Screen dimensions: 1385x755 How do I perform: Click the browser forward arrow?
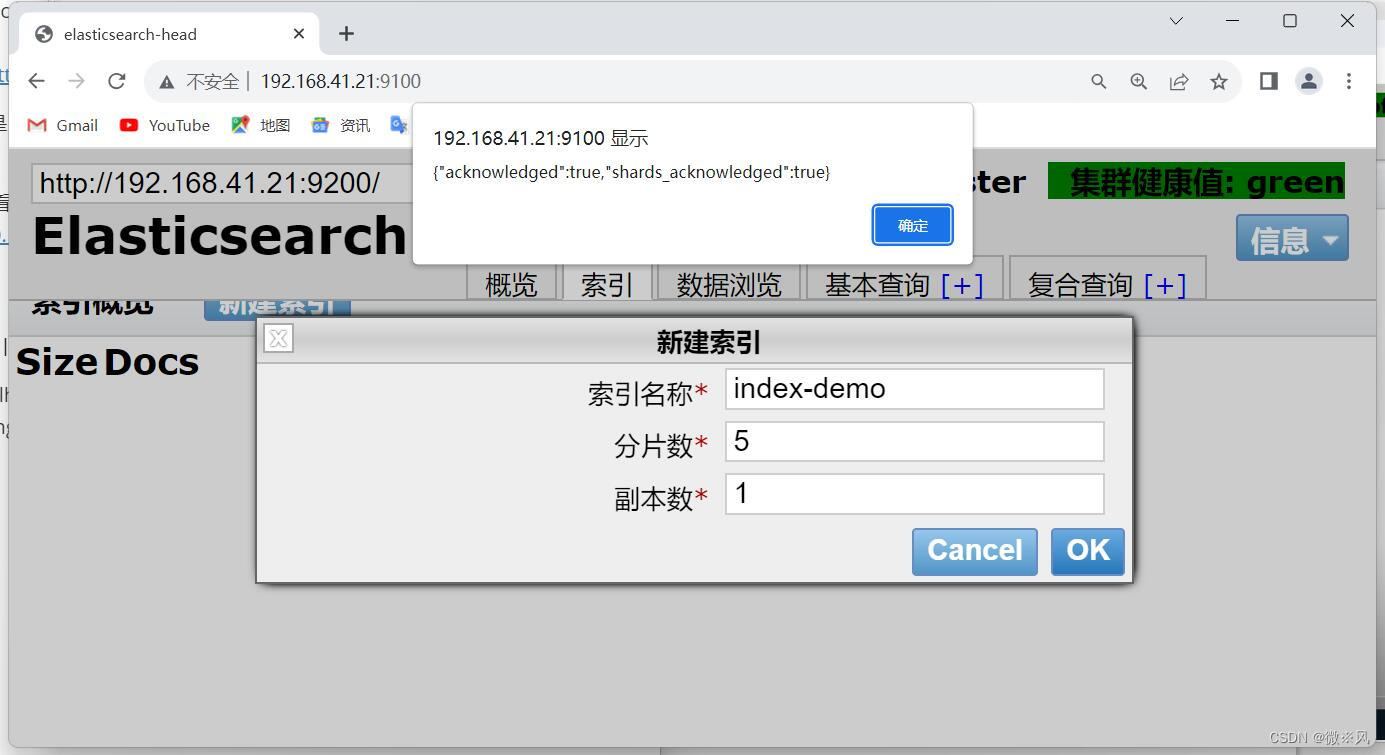point(77,81)
